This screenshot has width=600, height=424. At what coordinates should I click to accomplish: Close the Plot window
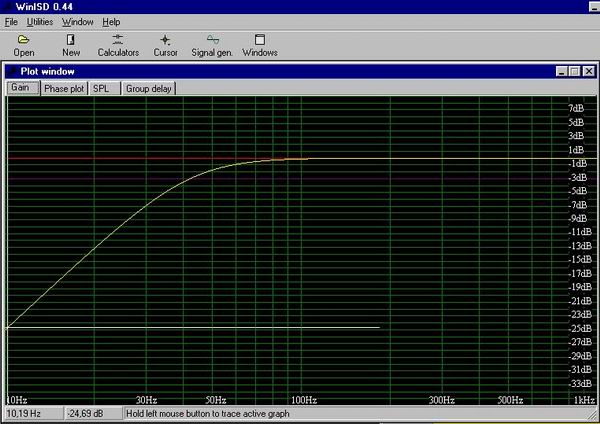click(x=589, y=72)
